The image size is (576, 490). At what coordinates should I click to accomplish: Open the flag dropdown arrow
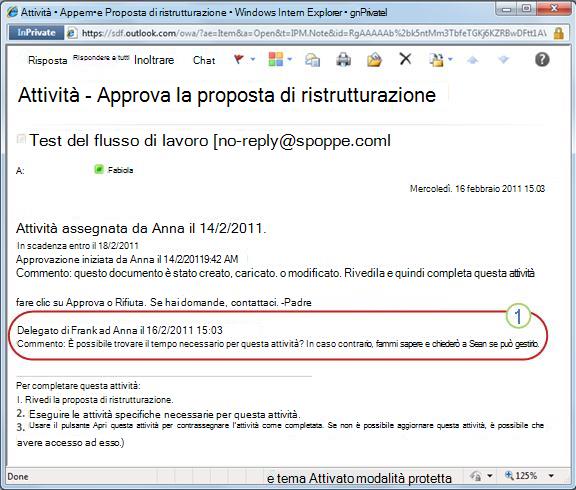[x=253, y=59]
